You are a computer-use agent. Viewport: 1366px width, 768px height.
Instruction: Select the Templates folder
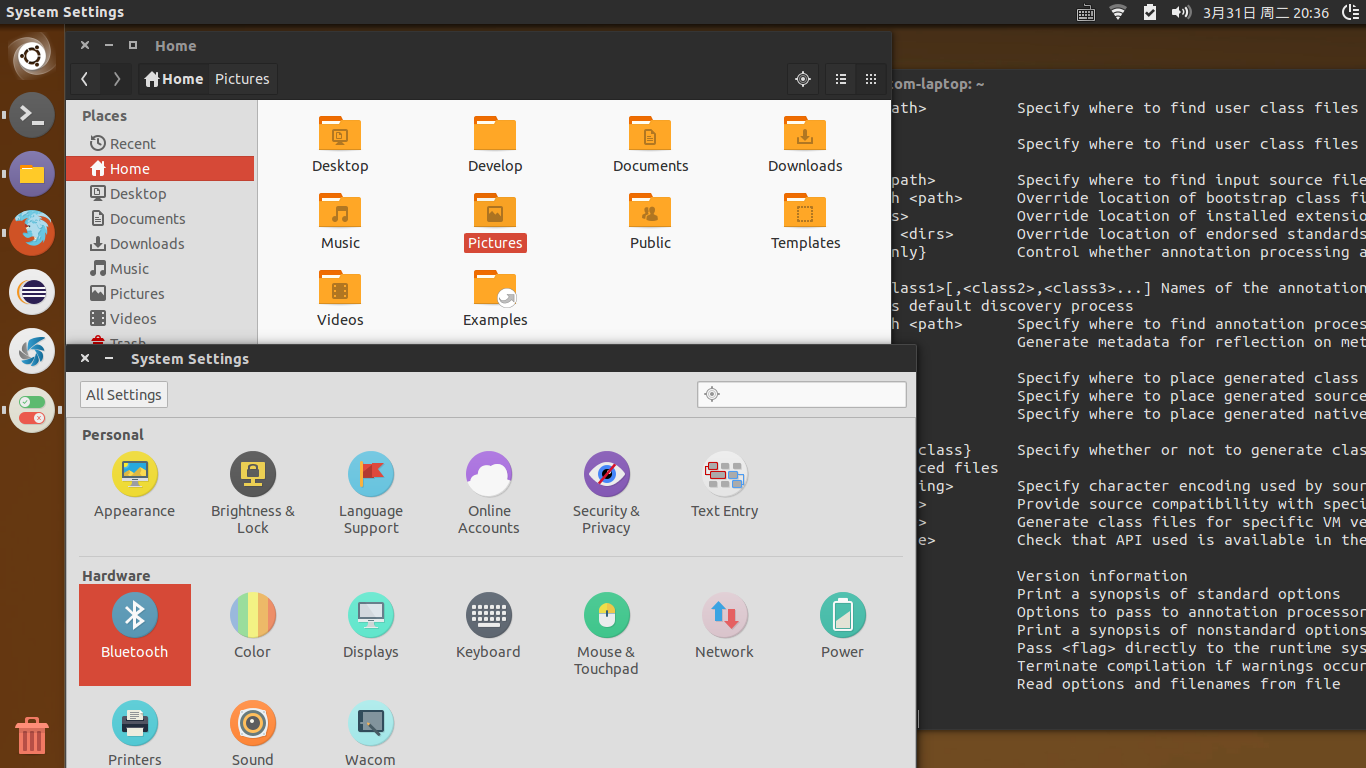pos(805,221)
